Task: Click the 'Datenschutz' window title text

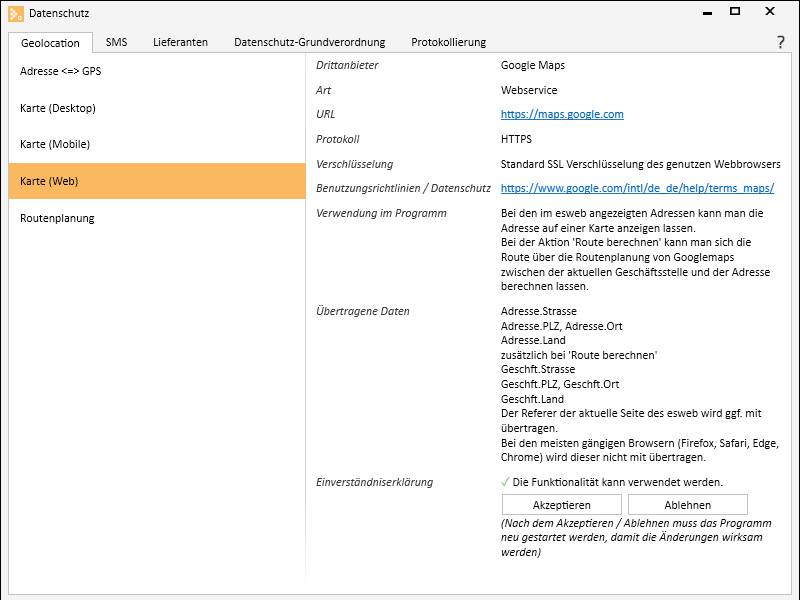Action: click(59, 14)
